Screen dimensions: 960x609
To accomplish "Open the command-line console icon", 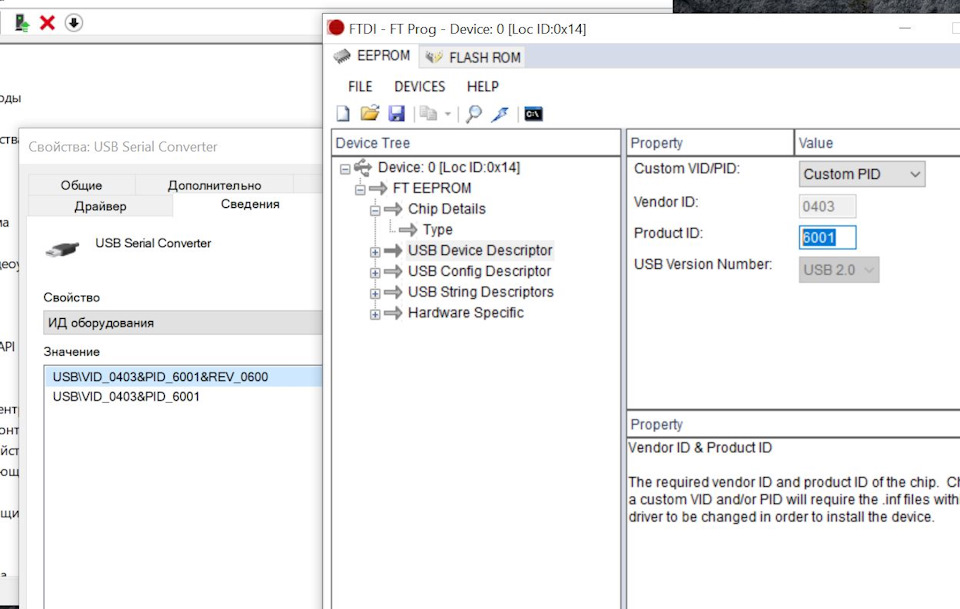I will pyautogui.click(x=533, y=114).
